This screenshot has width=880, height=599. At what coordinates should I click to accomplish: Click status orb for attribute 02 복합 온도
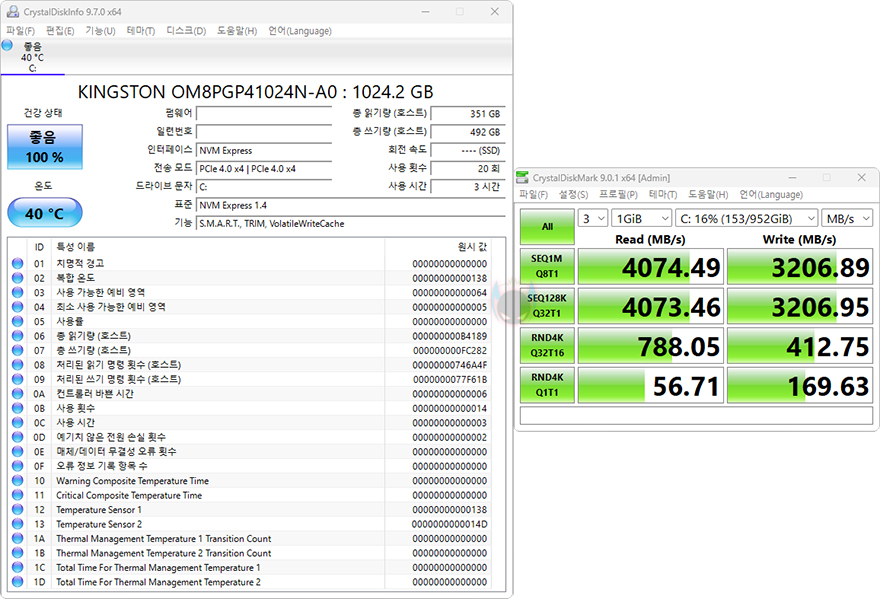tap(17, 278)
